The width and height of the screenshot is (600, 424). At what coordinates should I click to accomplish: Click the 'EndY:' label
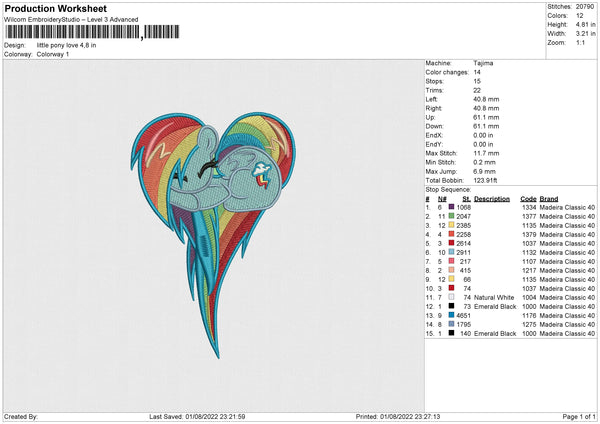[x=434, y=144]
